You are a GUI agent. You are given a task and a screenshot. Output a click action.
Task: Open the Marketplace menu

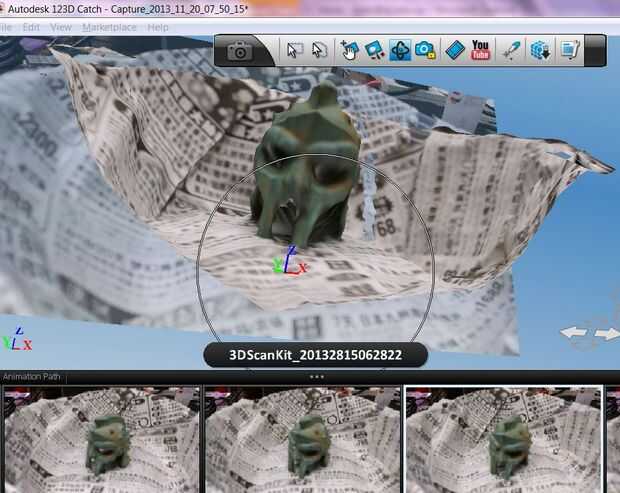click(x=109, y=27)
